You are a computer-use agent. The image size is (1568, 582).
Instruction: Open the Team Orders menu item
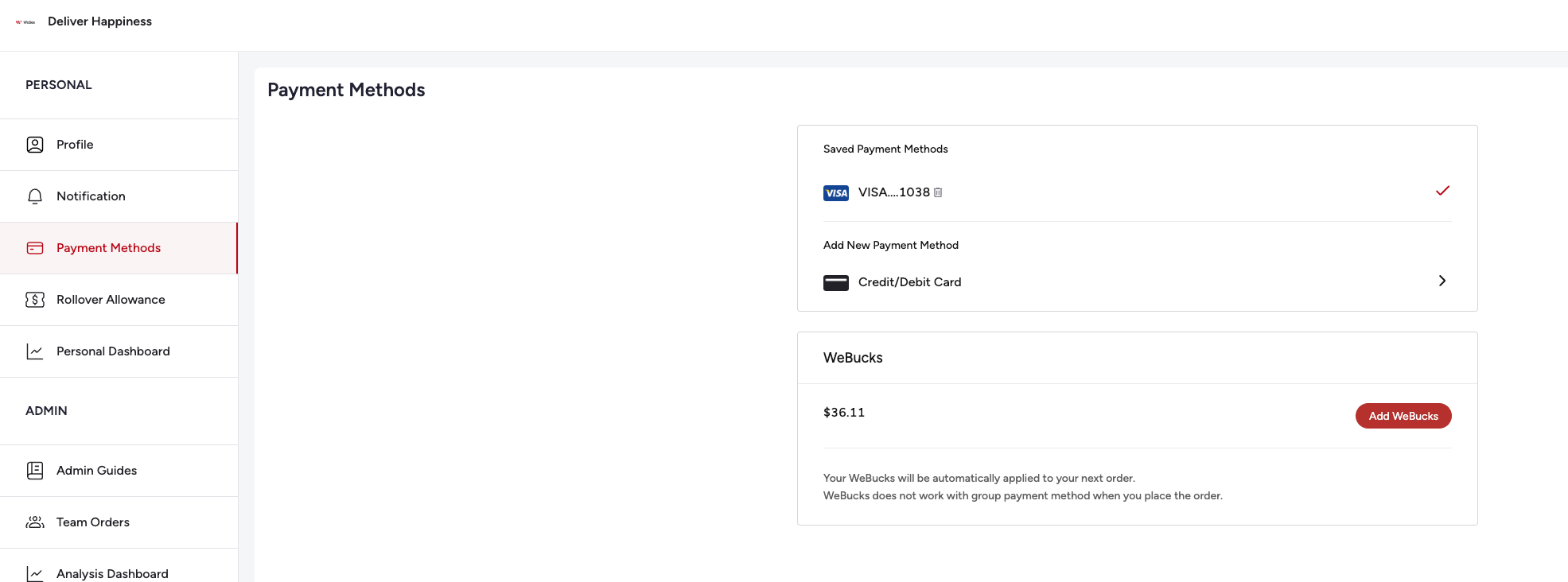point(93,522)
